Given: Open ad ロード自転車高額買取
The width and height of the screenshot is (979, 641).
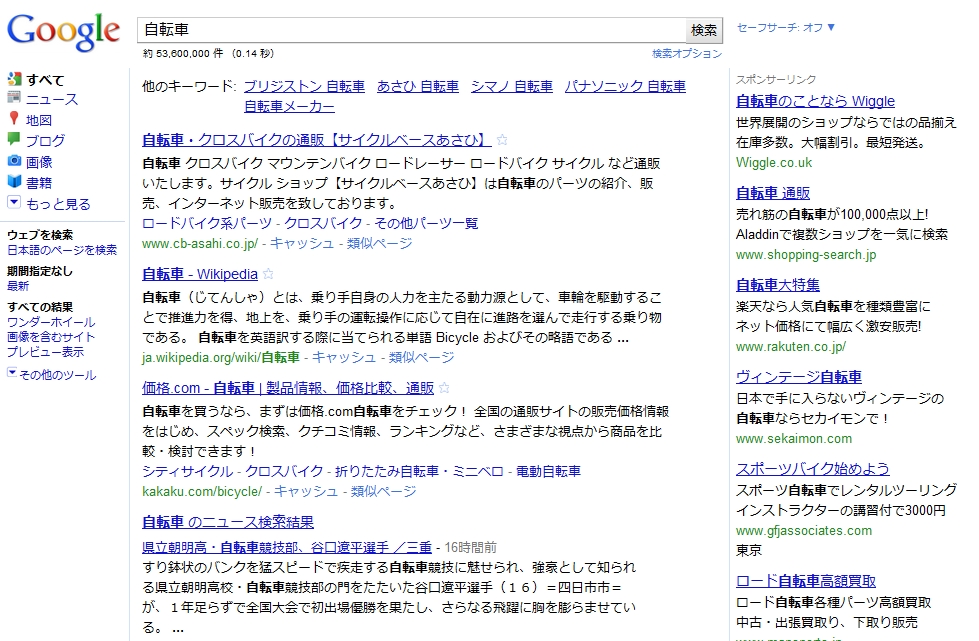Looking at the screenshot, I should point(805,581).
